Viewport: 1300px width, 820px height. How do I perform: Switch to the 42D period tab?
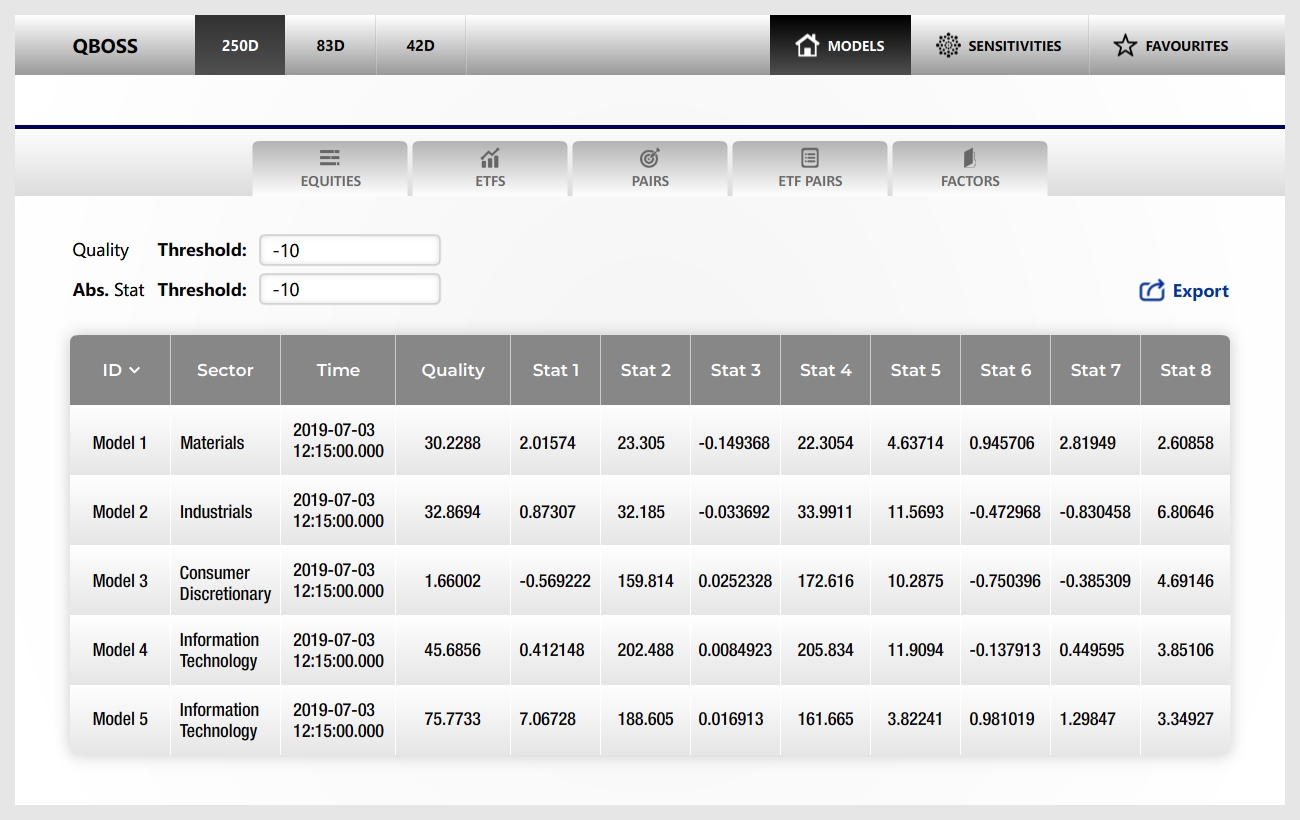click(420, 45)
